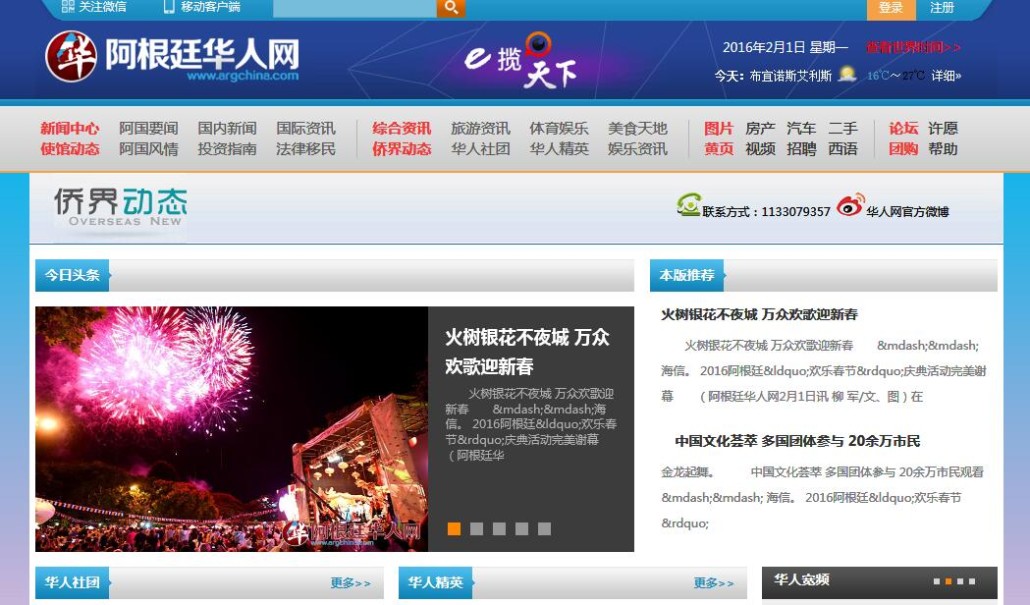Click the Weibo logo icon
Image resolution: width=1030 pixels, height=605 pixels.
[850, 205]
